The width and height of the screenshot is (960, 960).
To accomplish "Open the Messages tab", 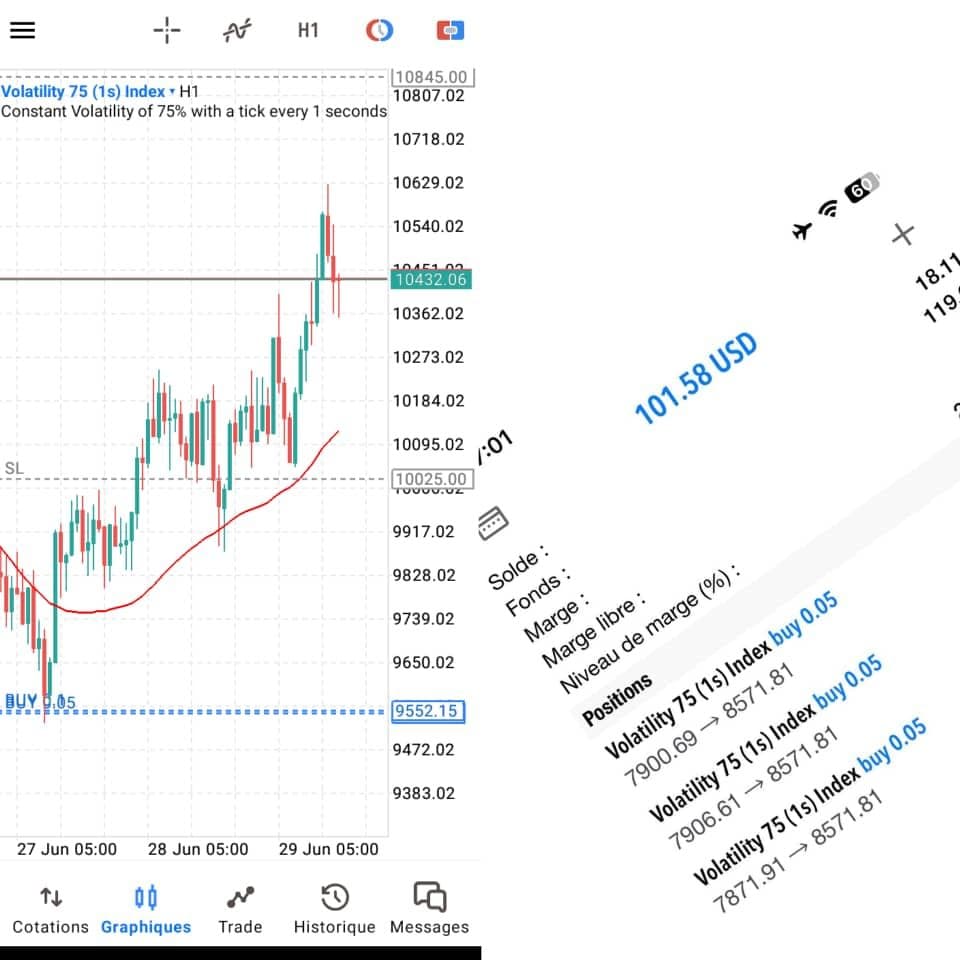I will (429, 909).
